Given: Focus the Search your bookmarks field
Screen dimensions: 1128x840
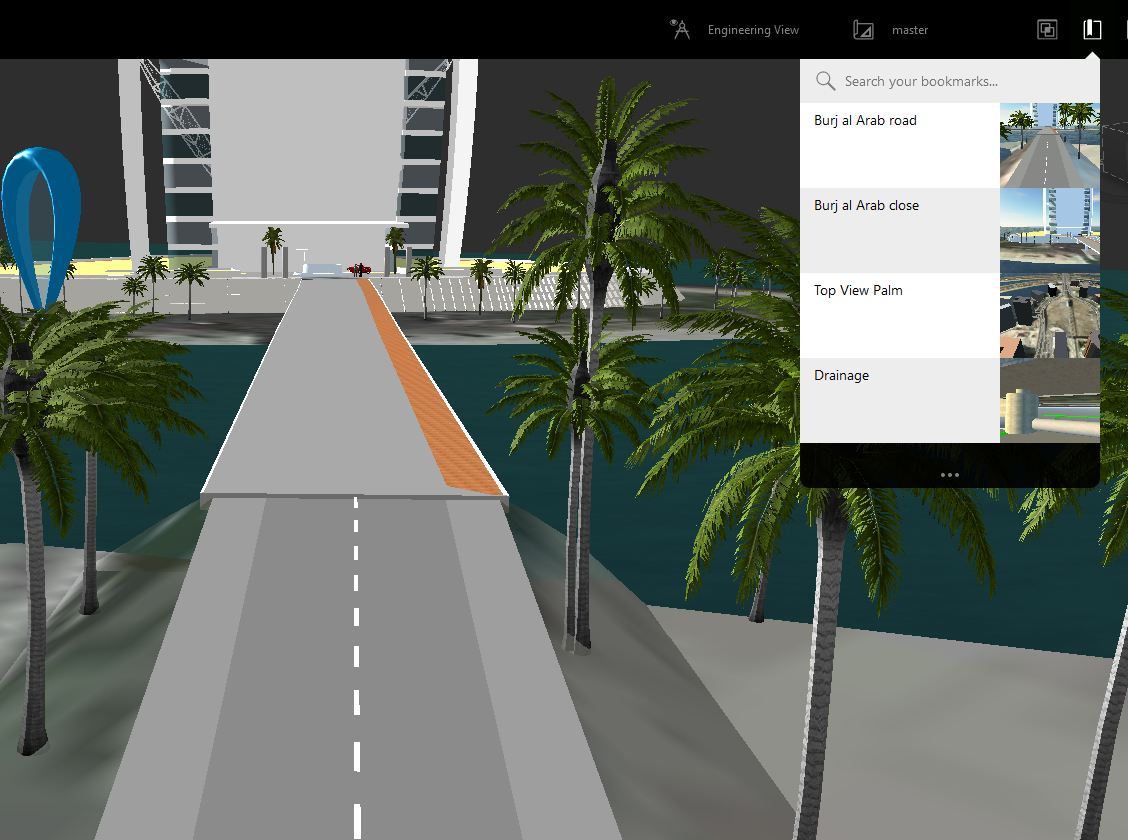Looking at the screenshot, I should pyautogui.click(x=960, y=81).
